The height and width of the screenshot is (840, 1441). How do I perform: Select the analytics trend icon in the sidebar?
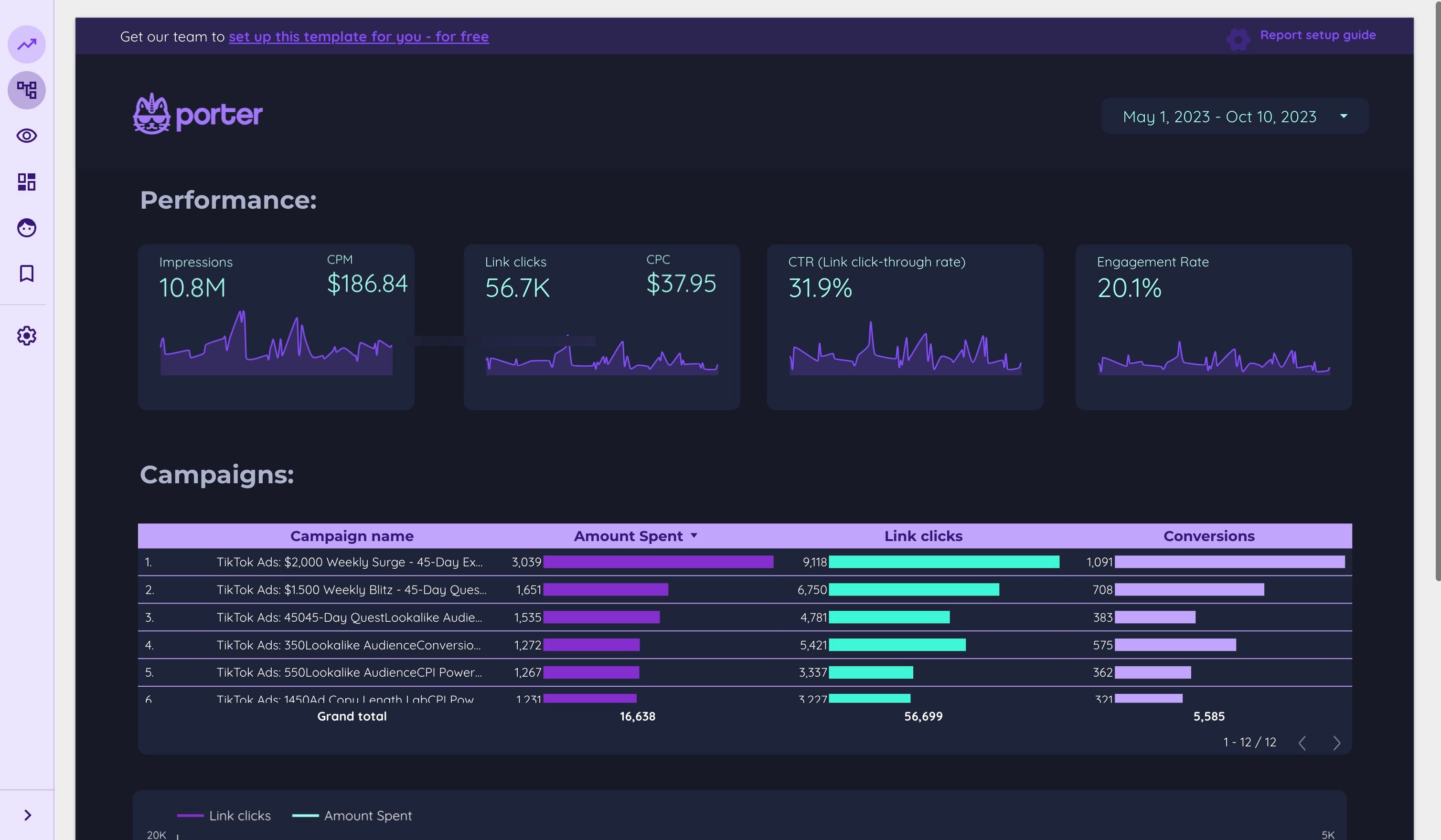pos(26,44)
